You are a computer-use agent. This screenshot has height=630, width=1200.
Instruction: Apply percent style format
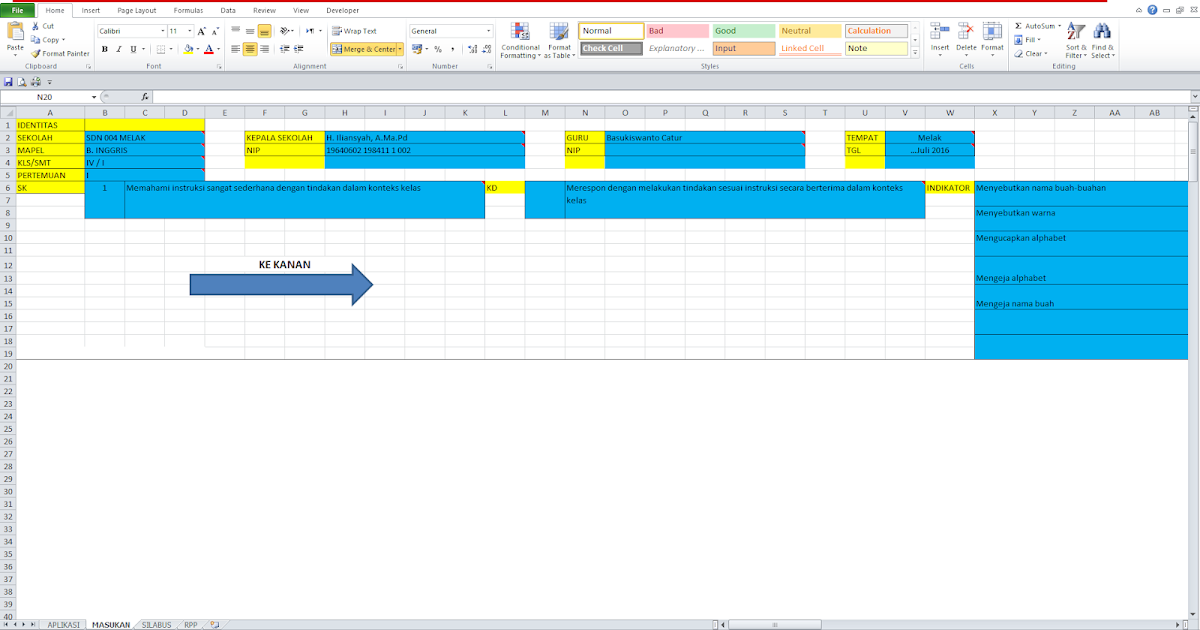click(438, 48)
